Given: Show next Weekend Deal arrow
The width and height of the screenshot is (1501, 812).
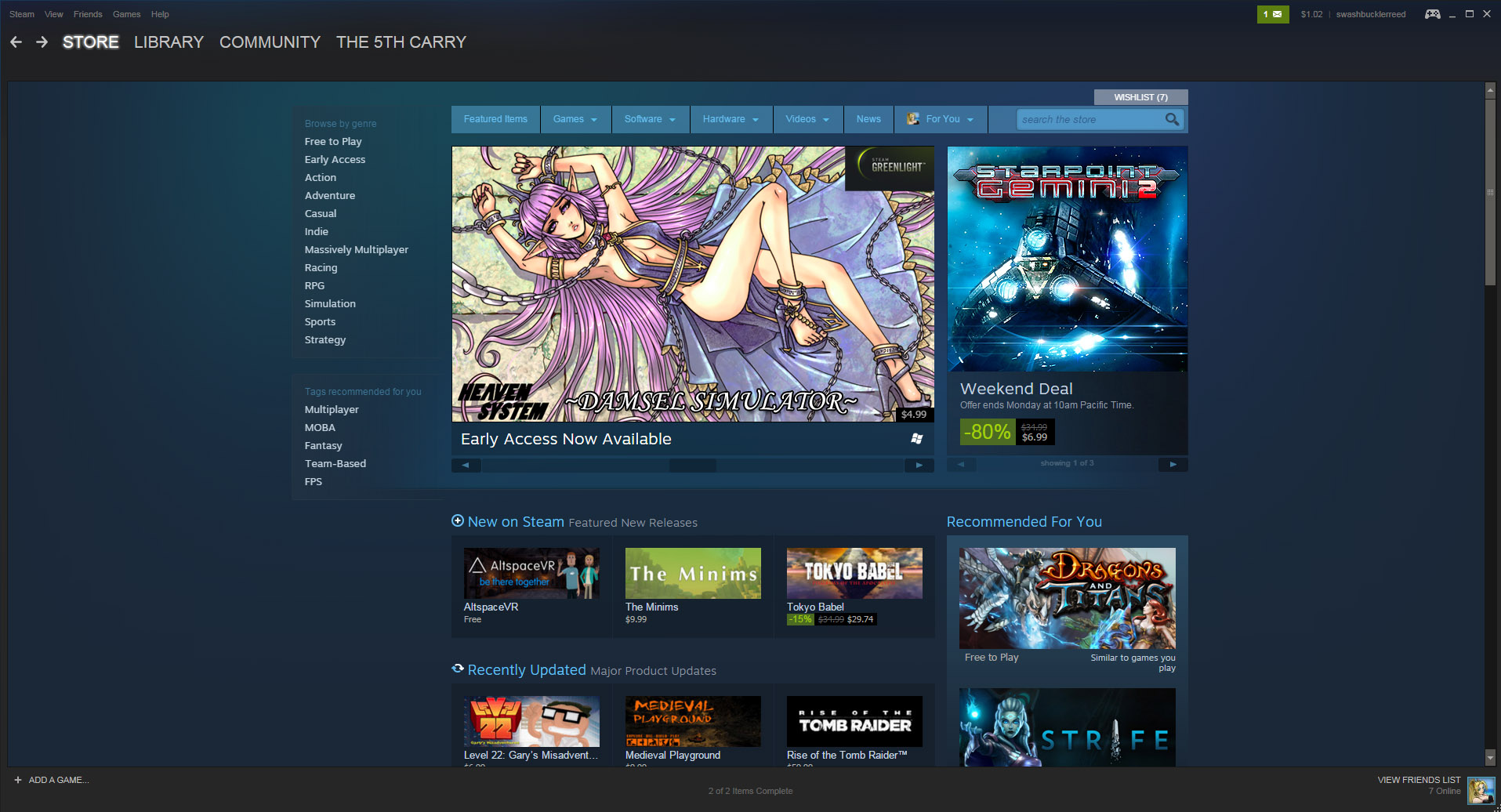Looking at the screenshot, I should 1173,464.
